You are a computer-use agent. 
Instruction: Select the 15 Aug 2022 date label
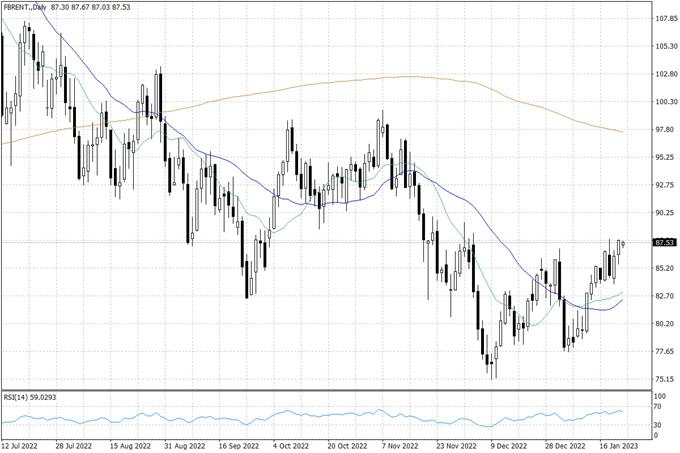(130, 446)
